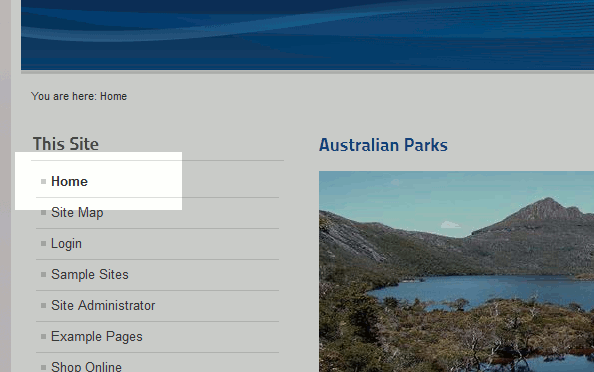This screenshot has height=372, width=594.
Task: Click the Australian Parks article heading
Action: [x=383, y=145]
